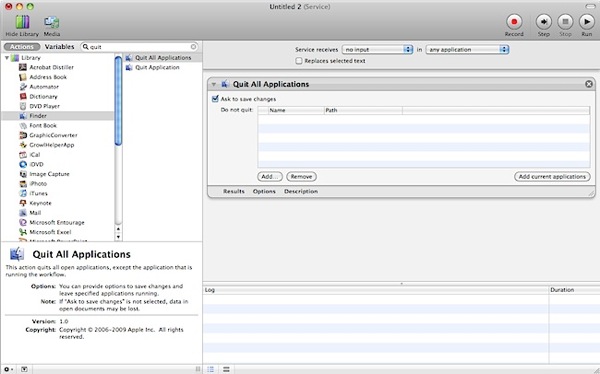Click the Hide Library toolbar icon

coord(22,23)
